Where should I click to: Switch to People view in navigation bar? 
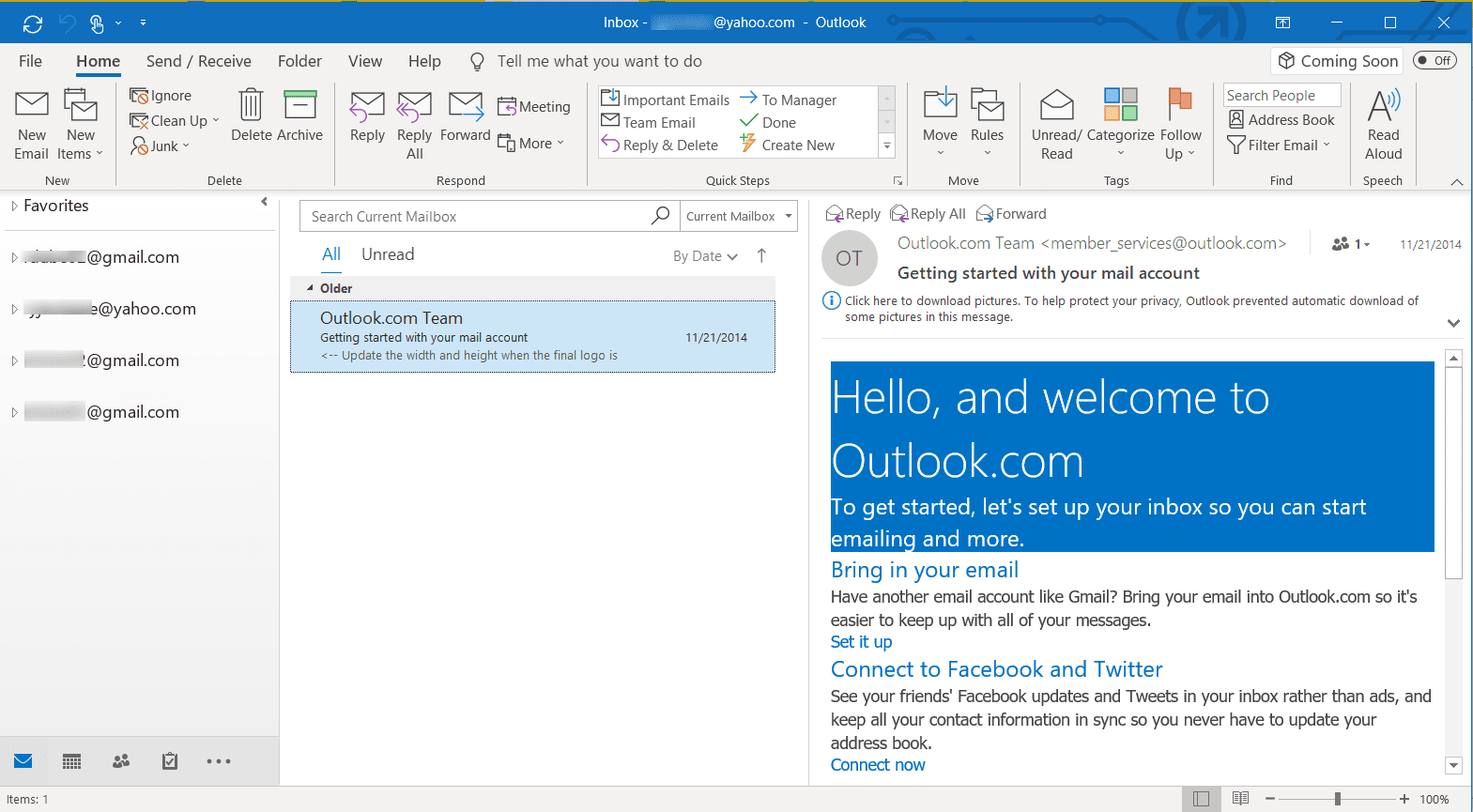click(121, 761)
